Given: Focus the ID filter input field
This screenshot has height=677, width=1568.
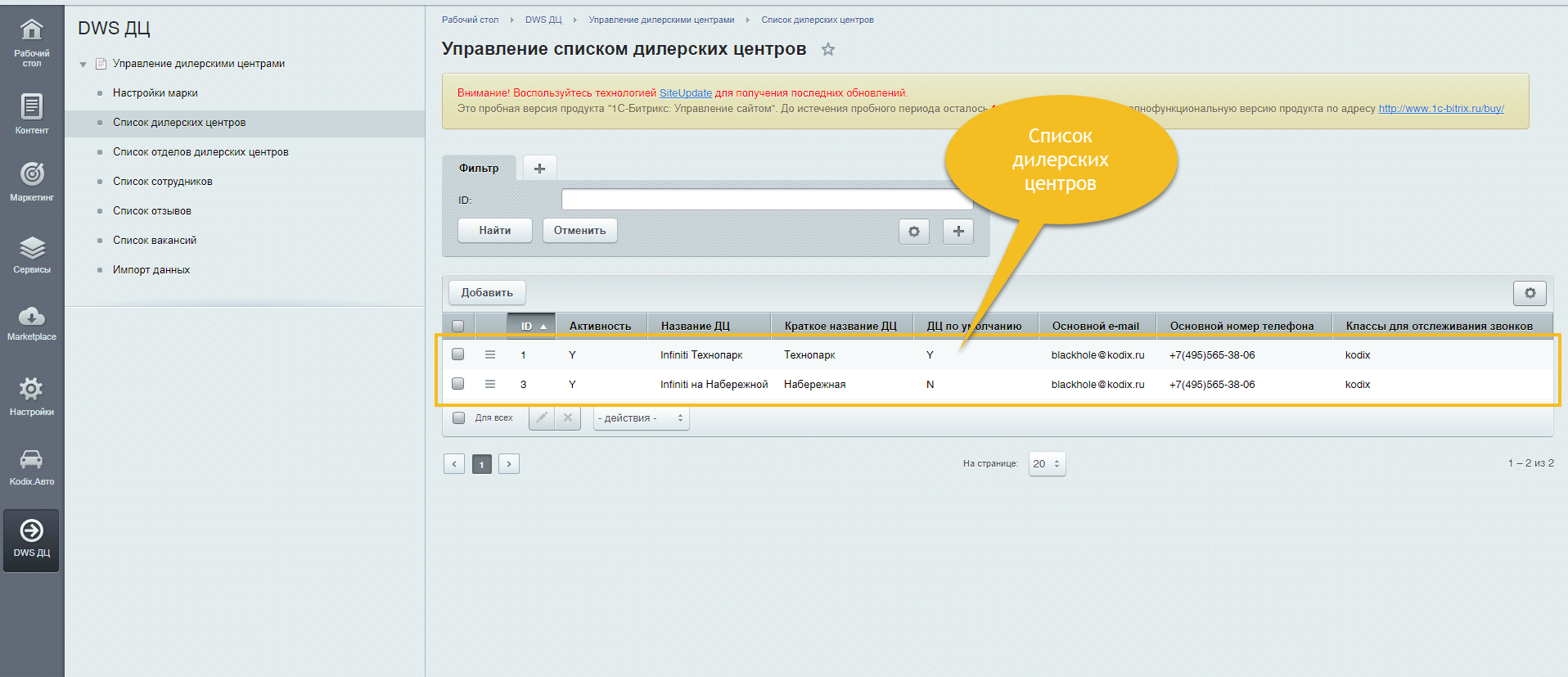Looking at the screenshot, I should tap(767, 201).
